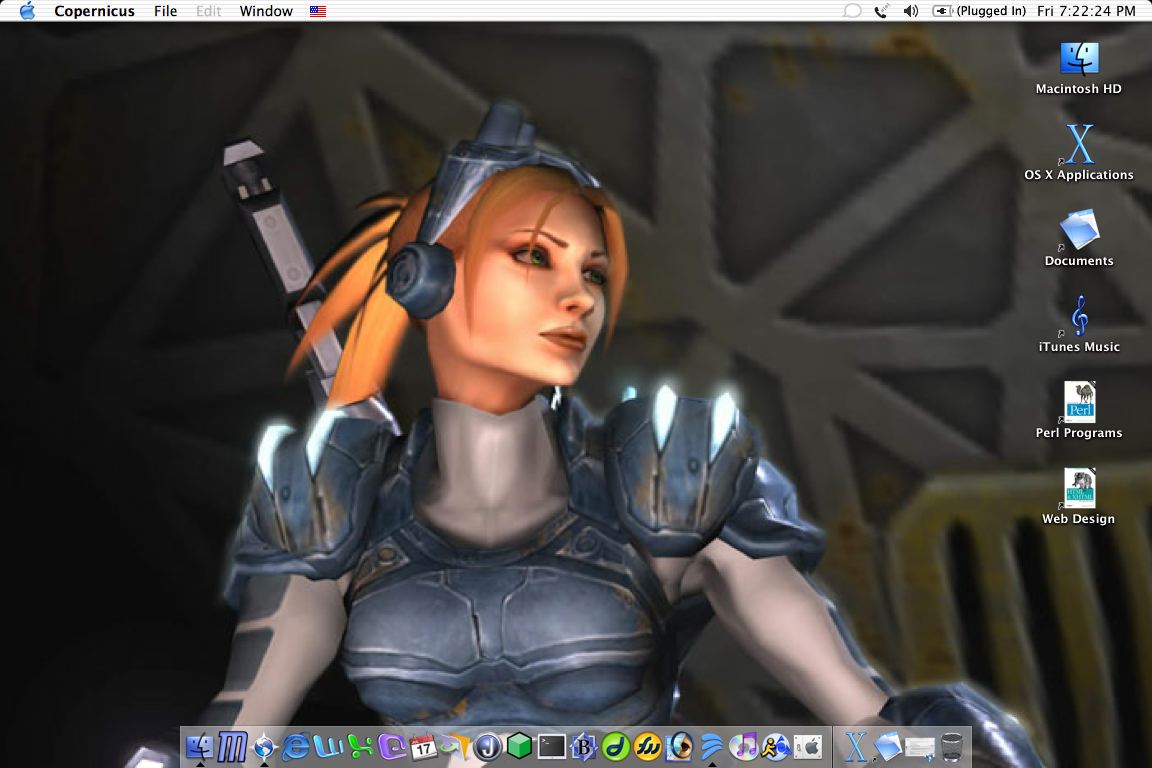Open the Window menu
Viewport: 1152px width, 768px height.
click(266, 11)
